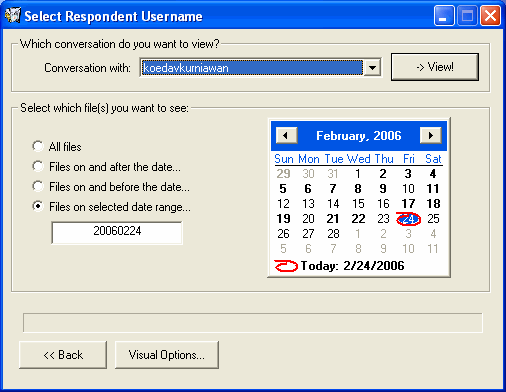The width and height of the screenshot is (506, 392).
Task: Select February 22 in the calendar
Action: pos(358,219)
